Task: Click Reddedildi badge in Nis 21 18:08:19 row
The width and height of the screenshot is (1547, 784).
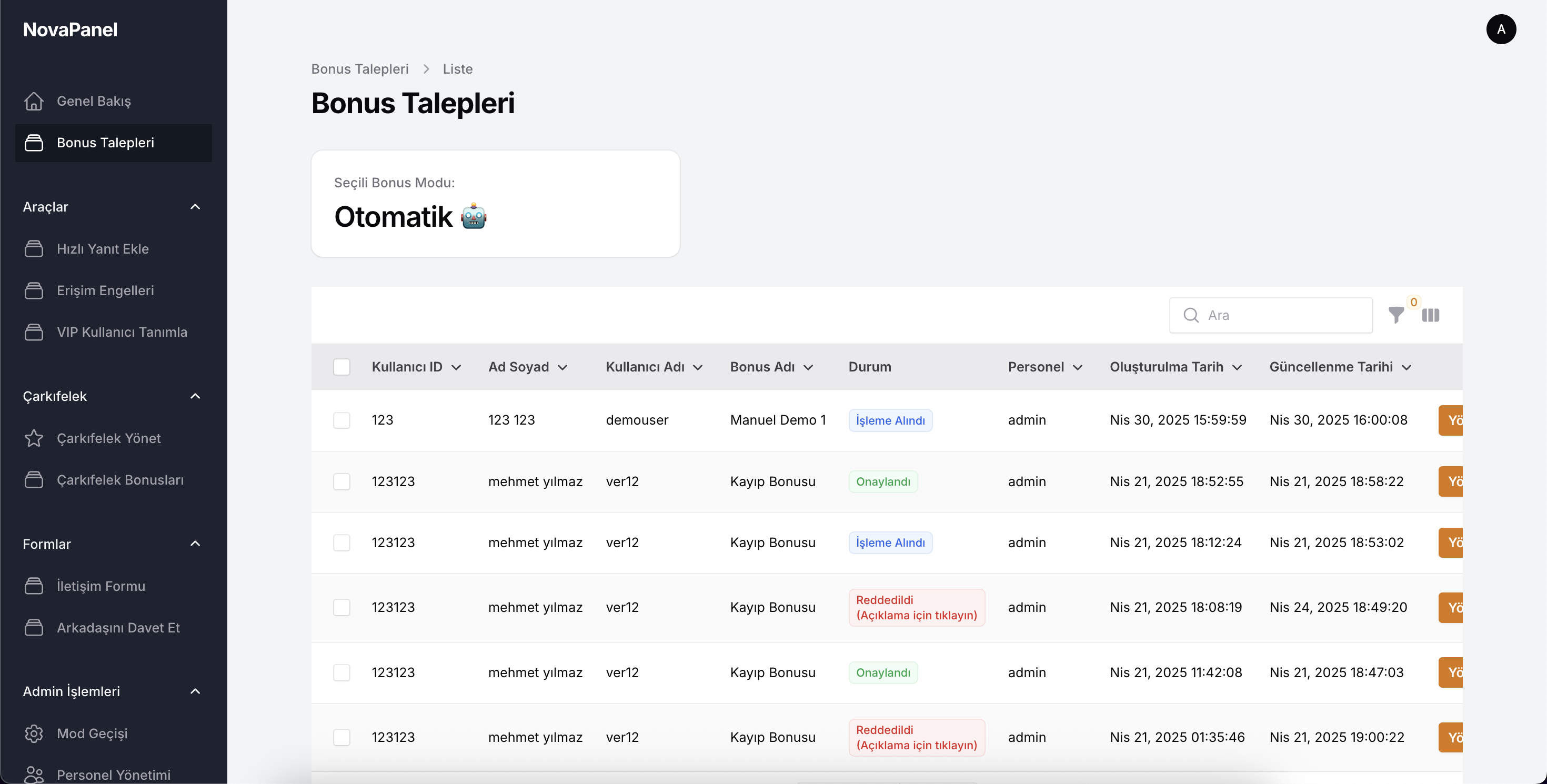Action: pyautogui.click(x=917, y=608)
